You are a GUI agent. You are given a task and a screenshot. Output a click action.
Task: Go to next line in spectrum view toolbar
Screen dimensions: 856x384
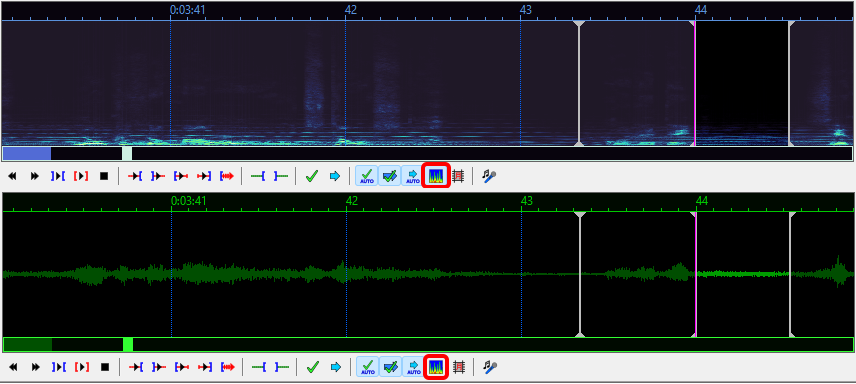pos(35,176)
